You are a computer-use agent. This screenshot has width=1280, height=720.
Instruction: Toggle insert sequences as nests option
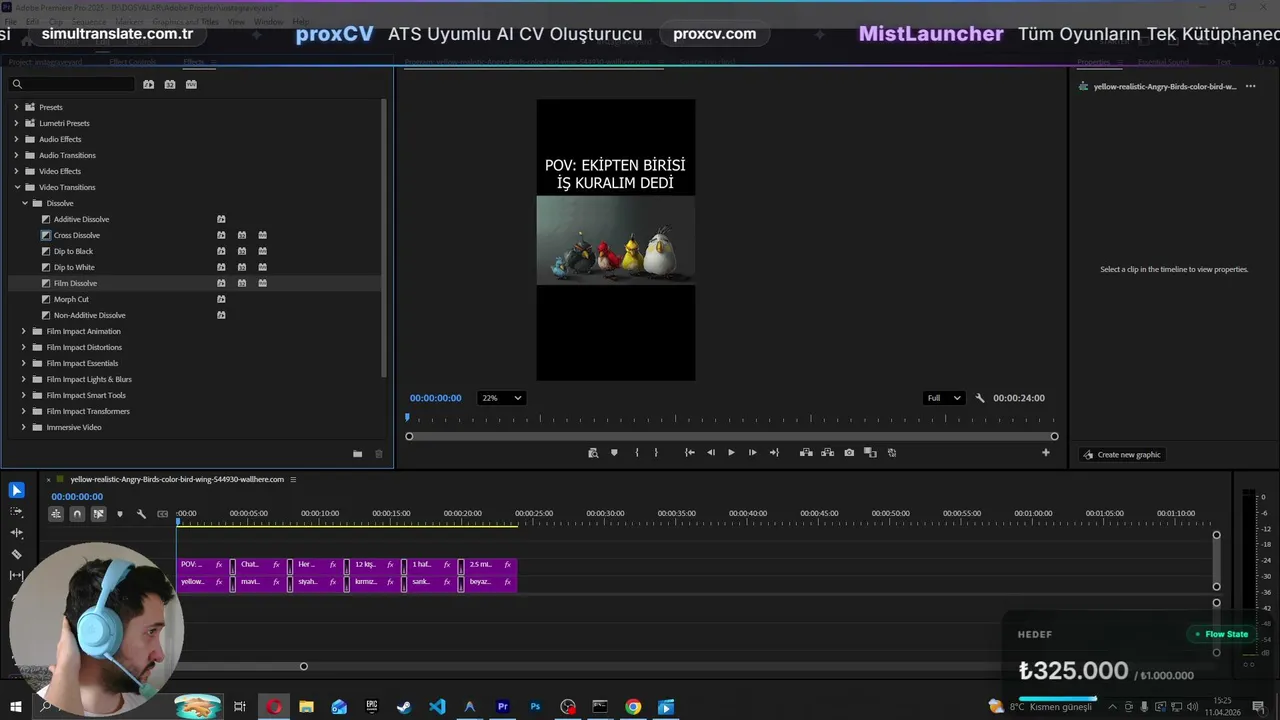[x=56, y=514]
